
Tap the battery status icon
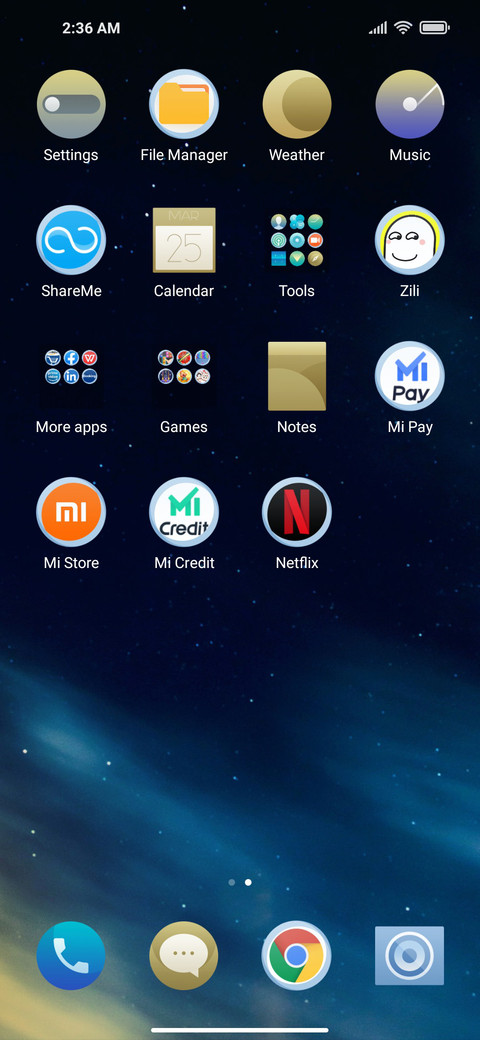point(435,28)
